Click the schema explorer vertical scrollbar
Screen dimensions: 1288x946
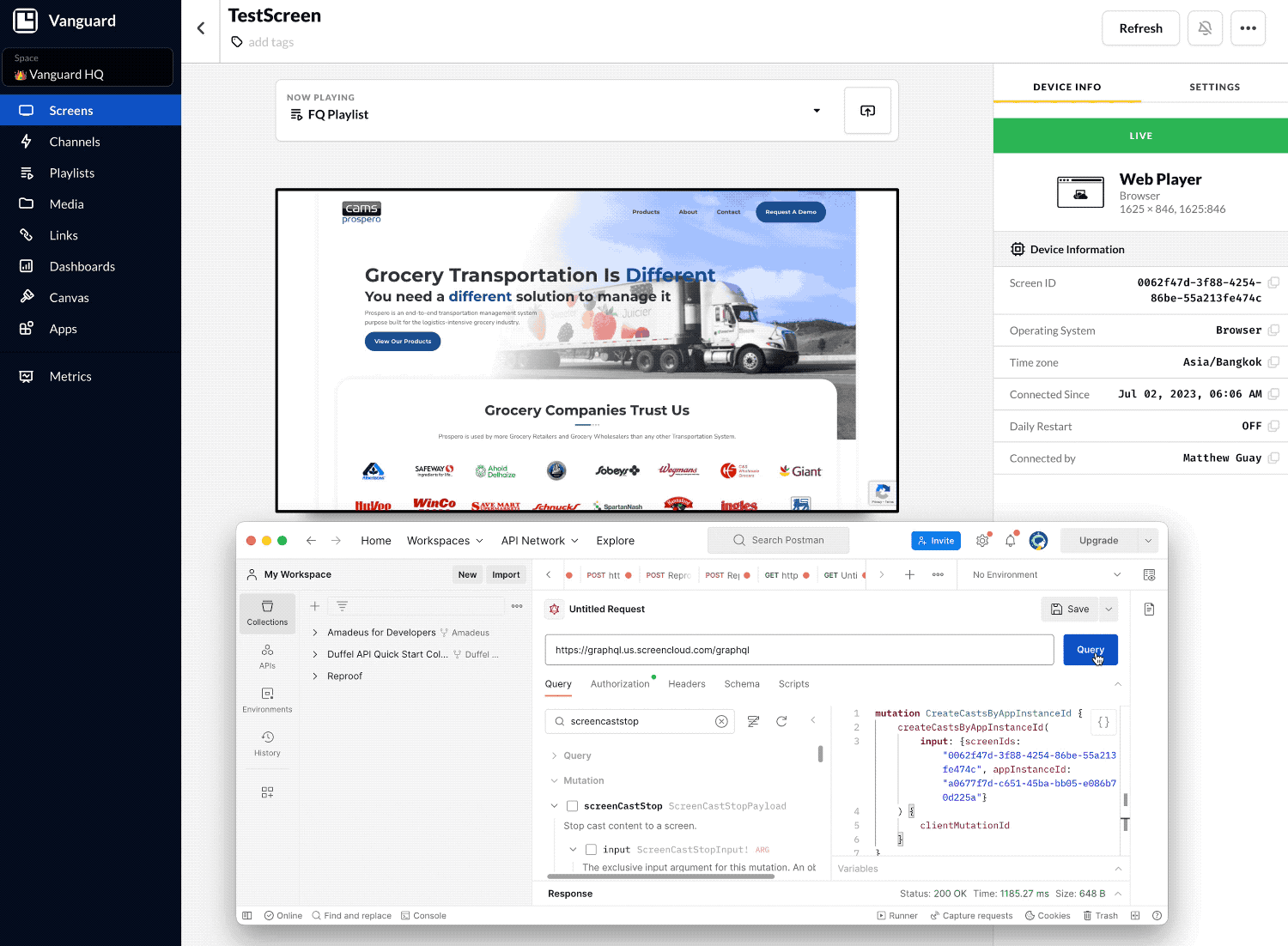pyautogui.click(x=820, y=754)
